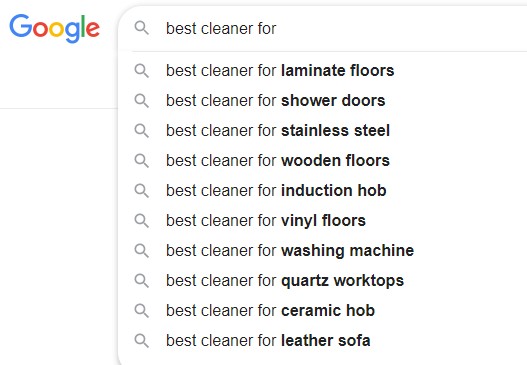This screenshot has height=365, width=527.
Task: Click search icon beside laminate floors suggestion
Action: coord(141,71)
